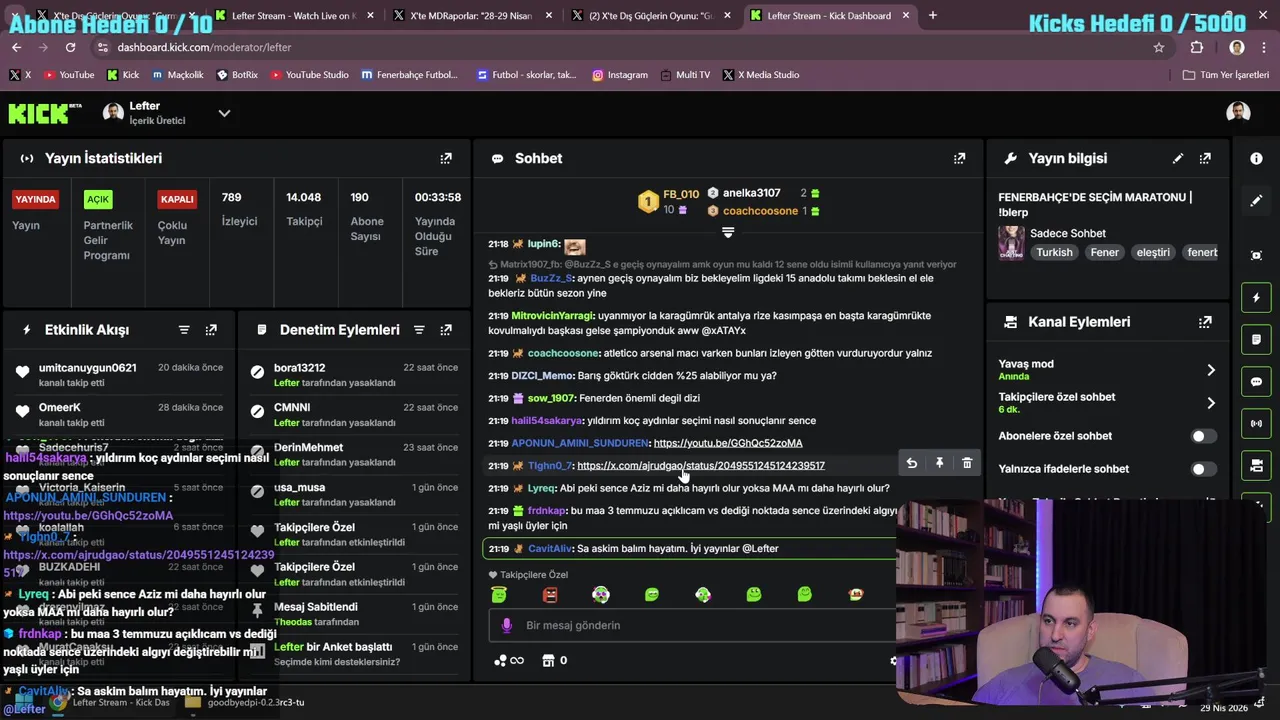1280x720 pixels.
Task: Open the user avatar menu top right
Action: [1238, 112]
